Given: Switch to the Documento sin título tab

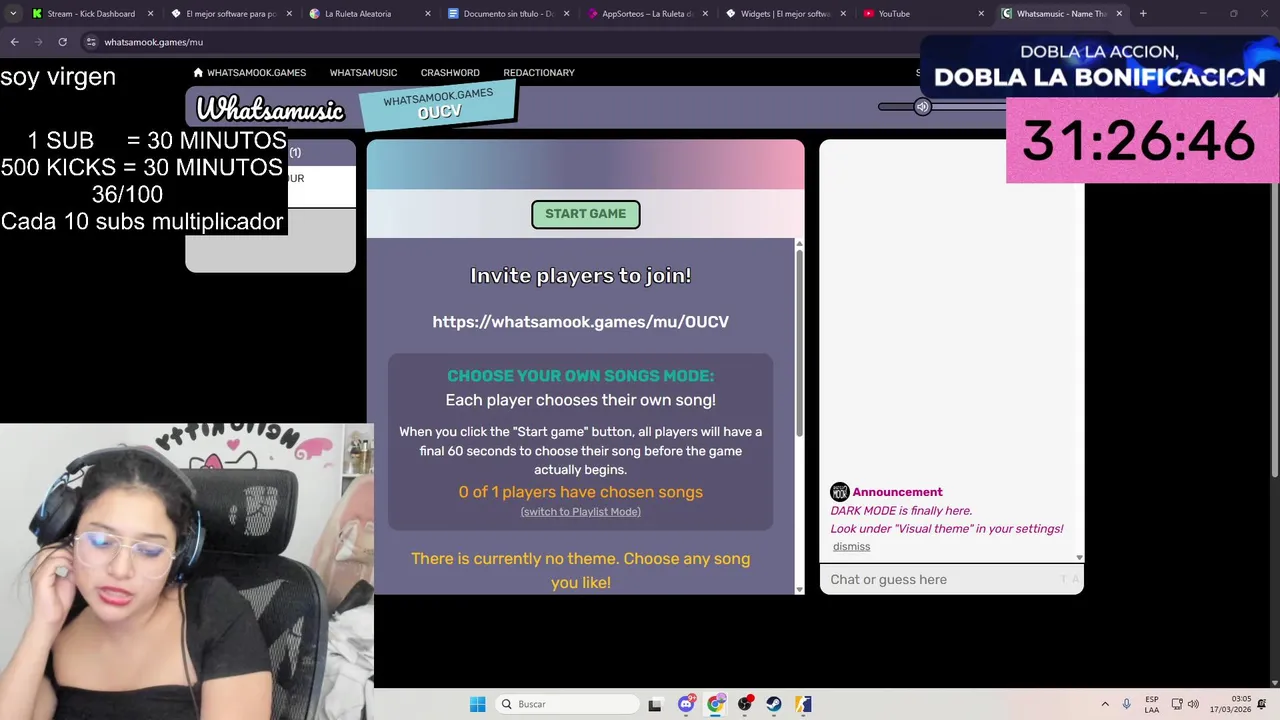Looking at the screenshot, I should coord(508,14).
